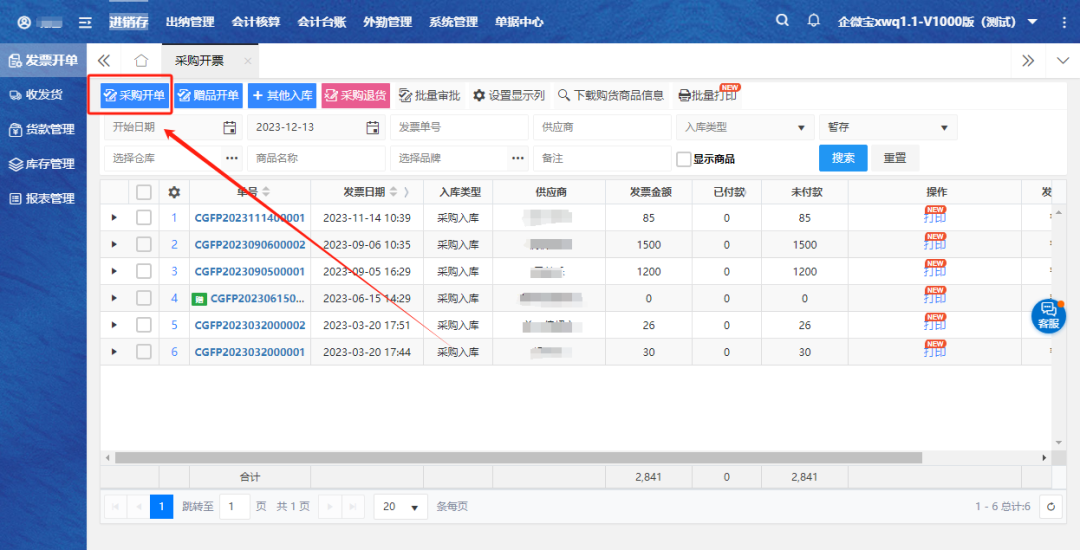Go to the home tab icon
The image size is (1080, 550).
point(141,61)
